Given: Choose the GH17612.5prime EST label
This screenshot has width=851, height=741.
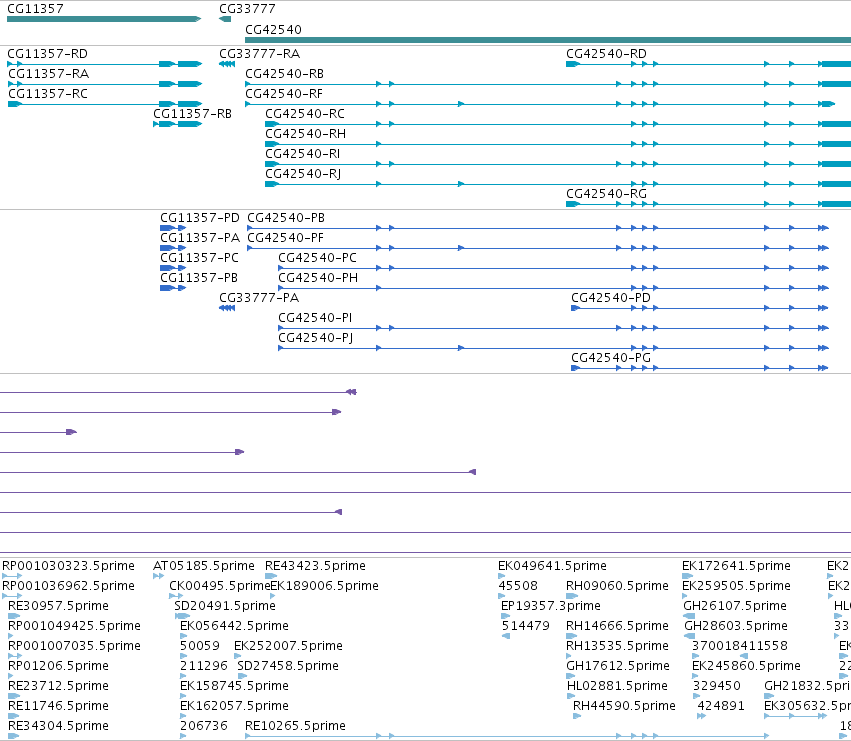Looking at the screenshot, I should 618,667.
